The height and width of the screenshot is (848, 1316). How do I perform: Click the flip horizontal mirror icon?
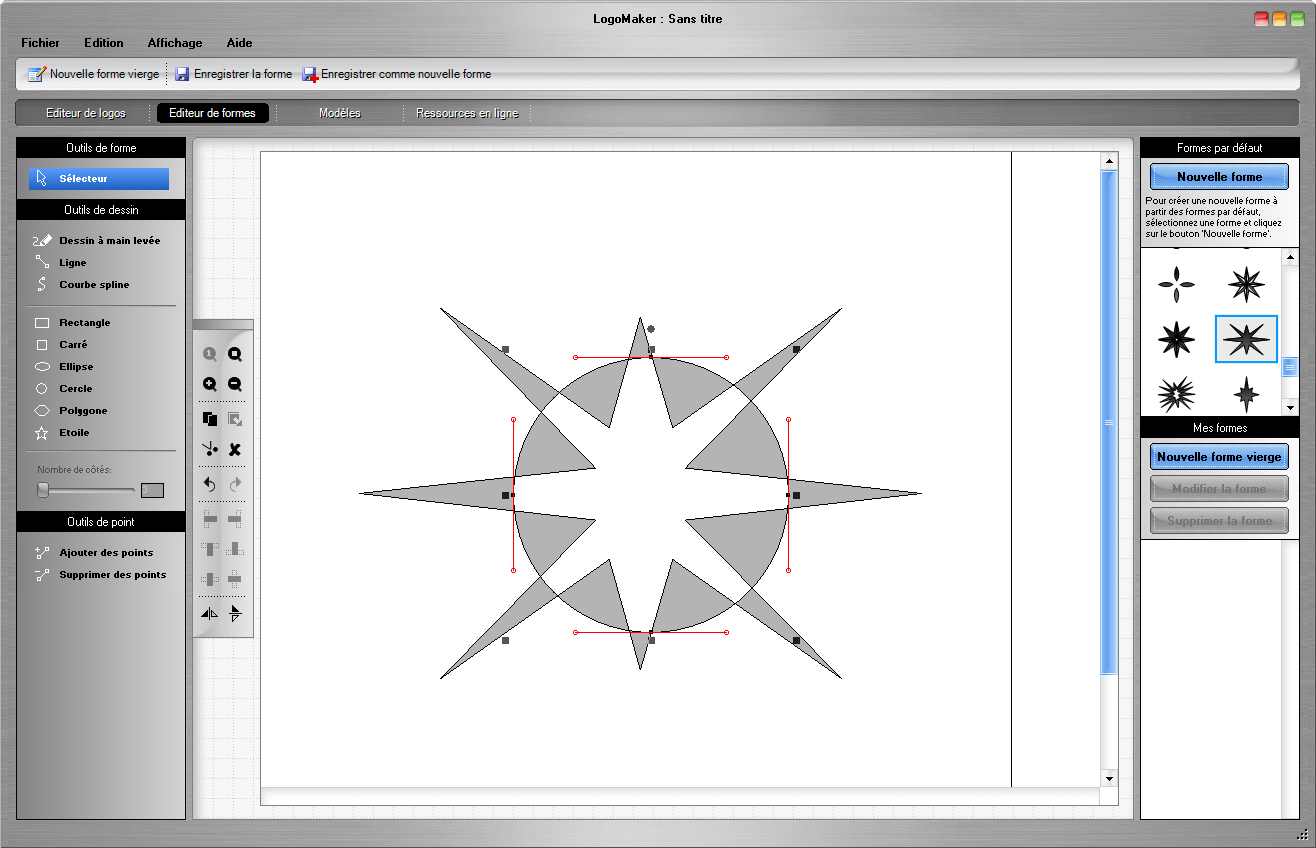210,614
